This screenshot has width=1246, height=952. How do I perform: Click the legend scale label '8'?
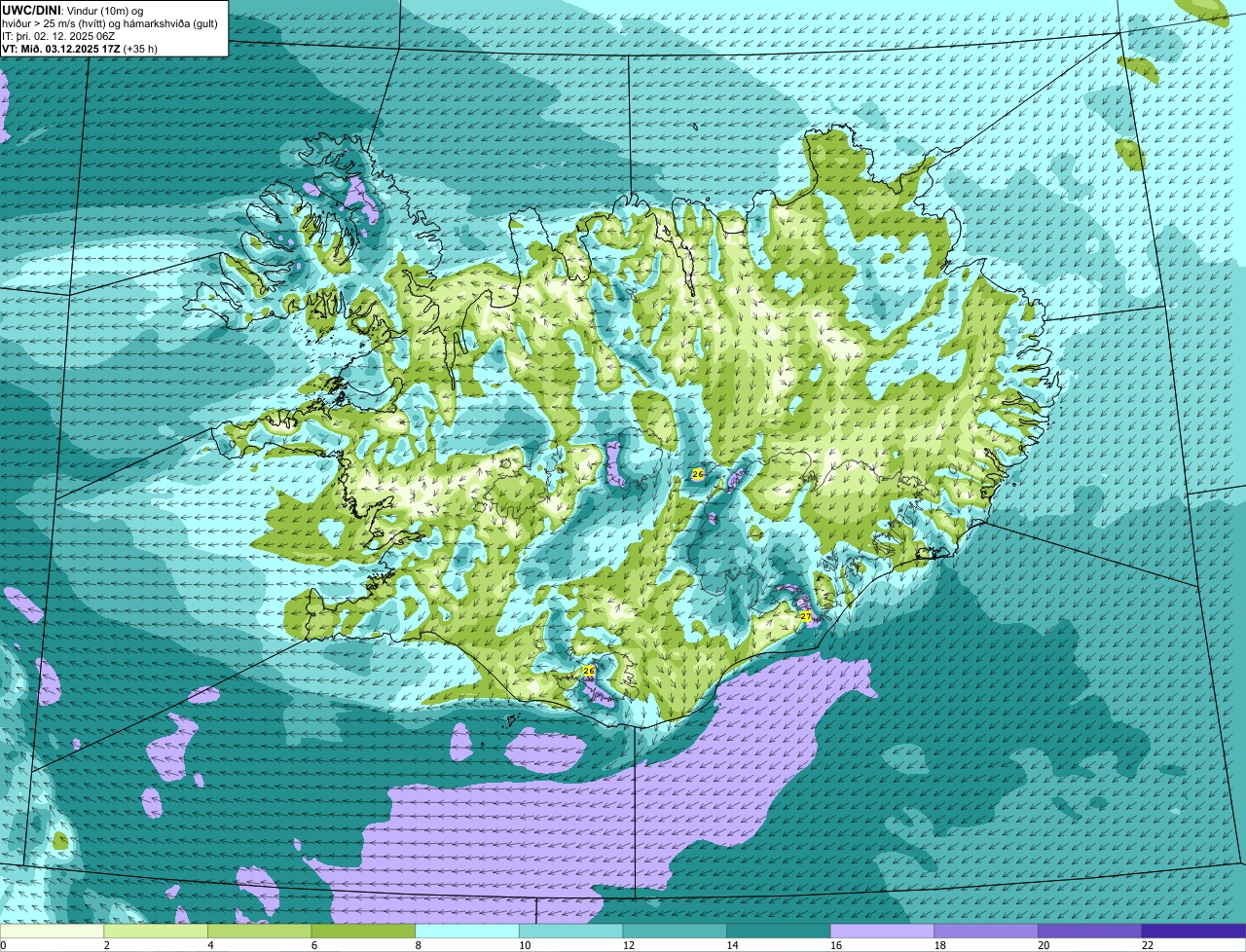[x=418, y=945]
